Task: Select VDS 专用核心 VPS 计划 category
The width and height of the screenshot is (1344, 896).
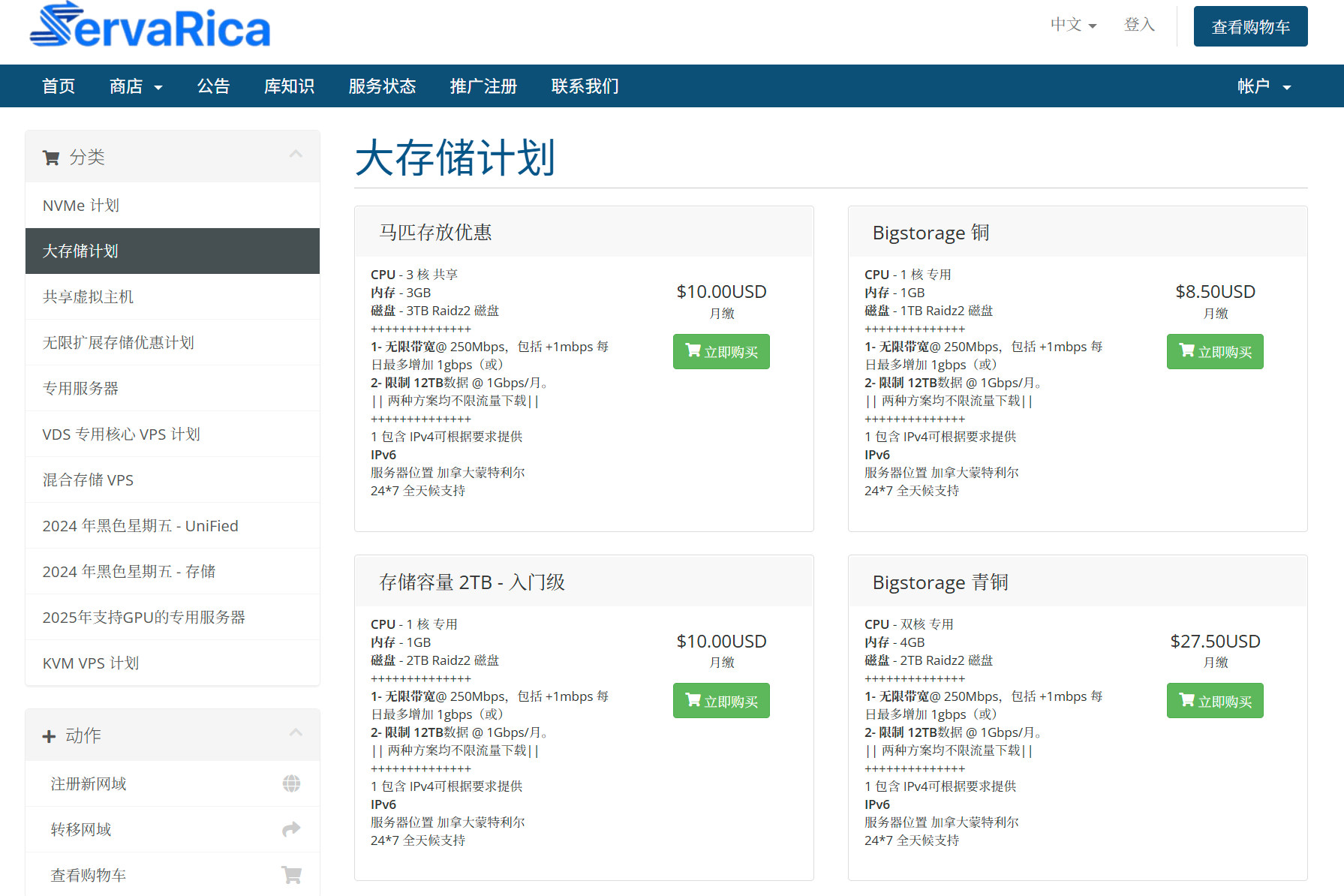Action: [173, 434]
